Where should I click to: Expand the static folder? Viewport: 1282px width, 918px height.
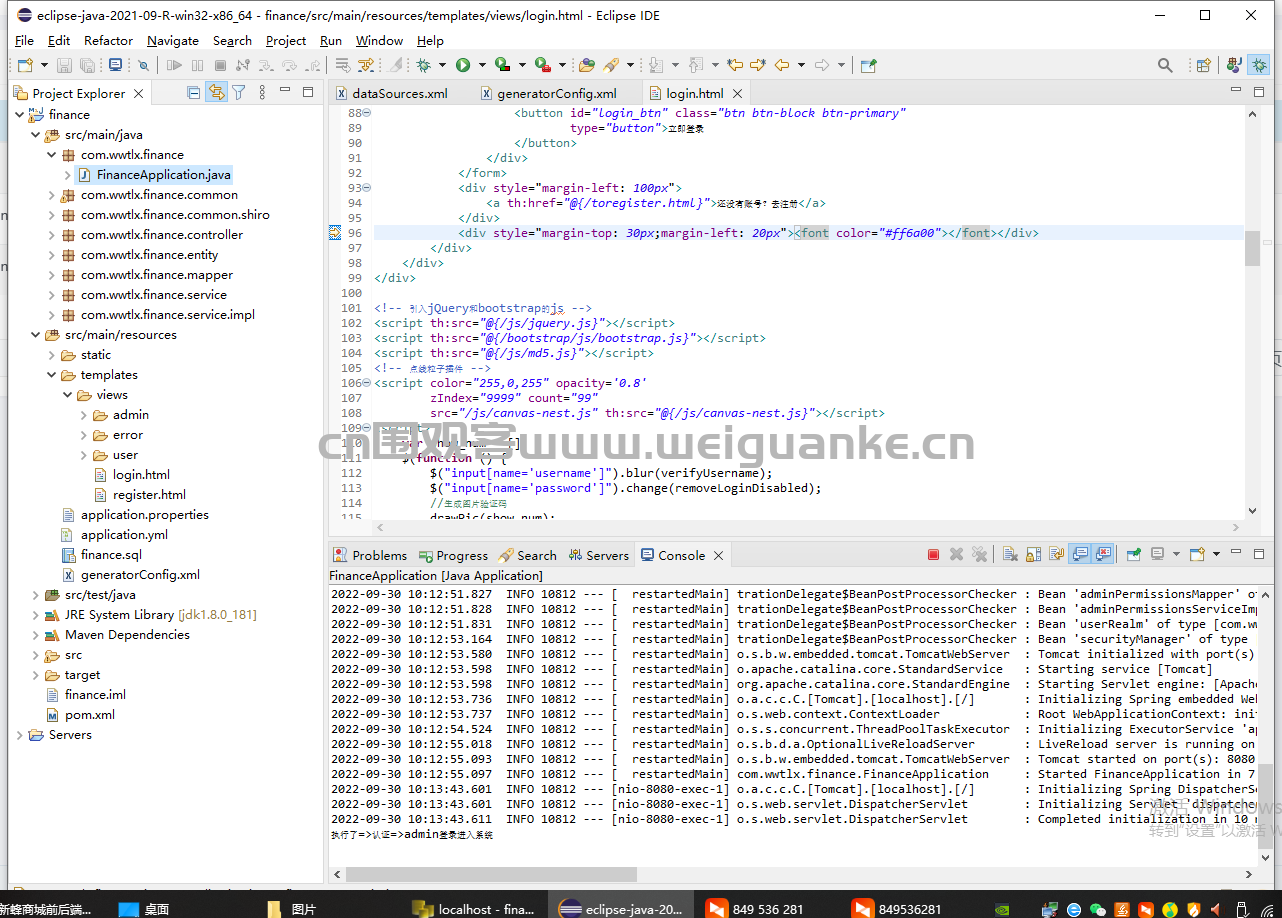pyautogui.click(x=51, y=355)
